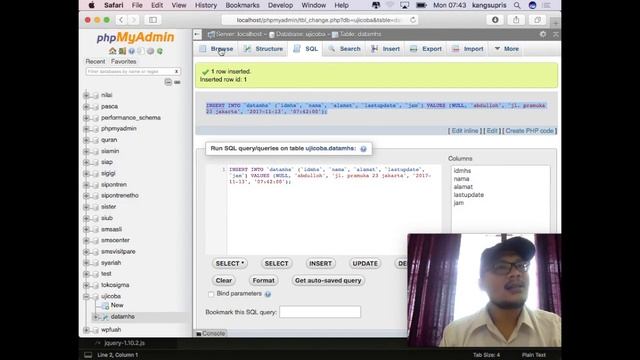Switch to the Structure tab
Screen dimensions: 640x360
click(263, 49)
